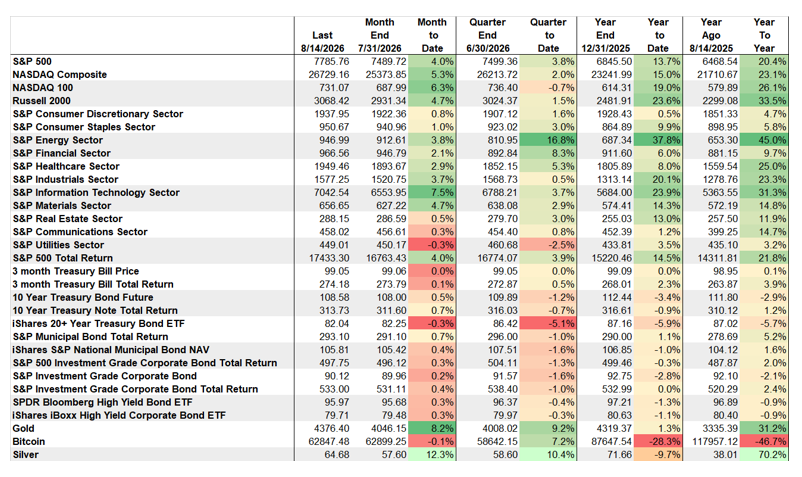This screenshot has height=477, width=802.
Task: Select the NASDAQ 100 row label
Action: [x=43, y=88]
